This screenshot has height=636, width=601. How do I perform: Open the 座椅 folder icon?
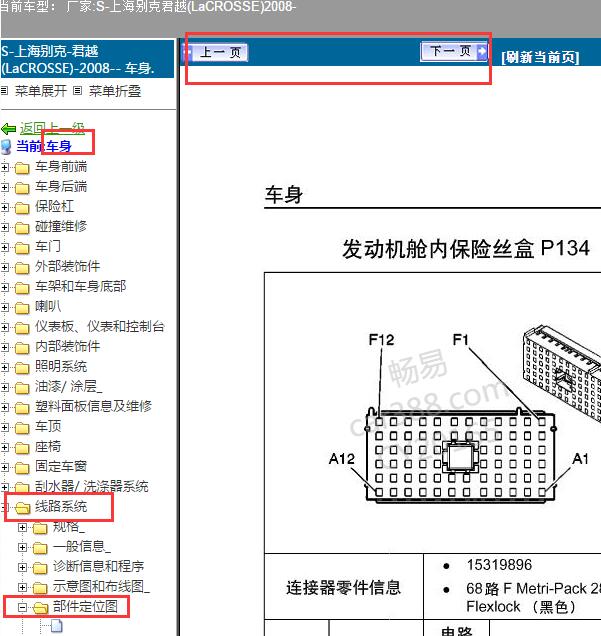[x=22, y=447]
